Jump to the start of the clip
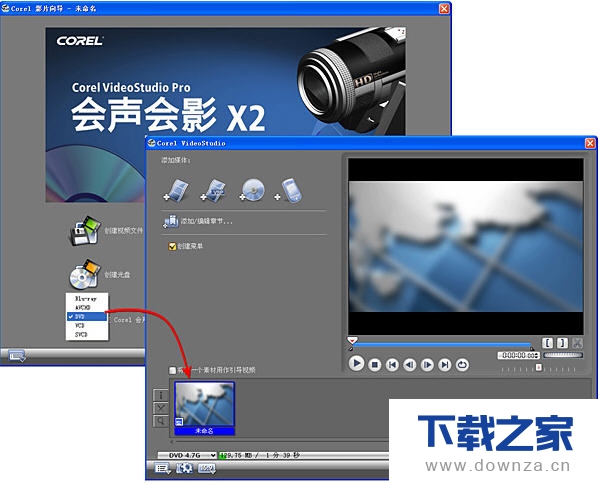The height and width of the screenshot is (484, 599). 392,365
